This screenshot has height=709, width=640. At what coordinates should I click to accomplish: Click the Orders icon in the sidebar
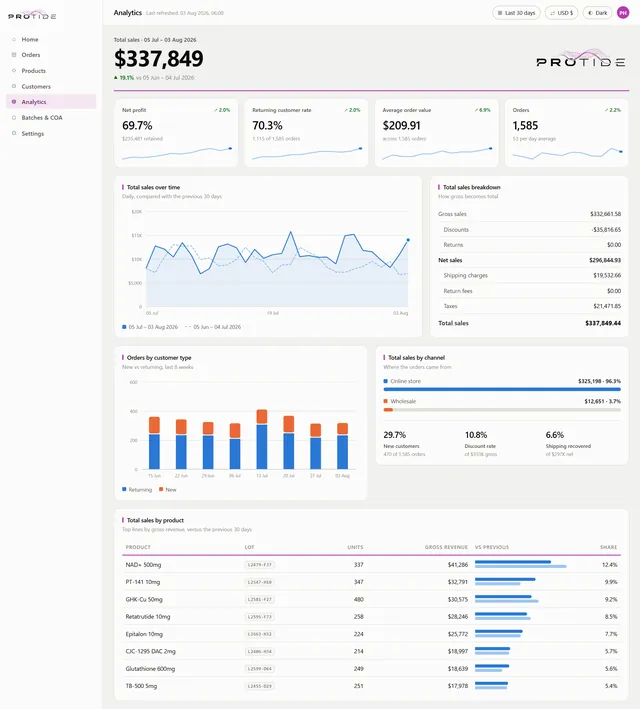coord(14,55)
